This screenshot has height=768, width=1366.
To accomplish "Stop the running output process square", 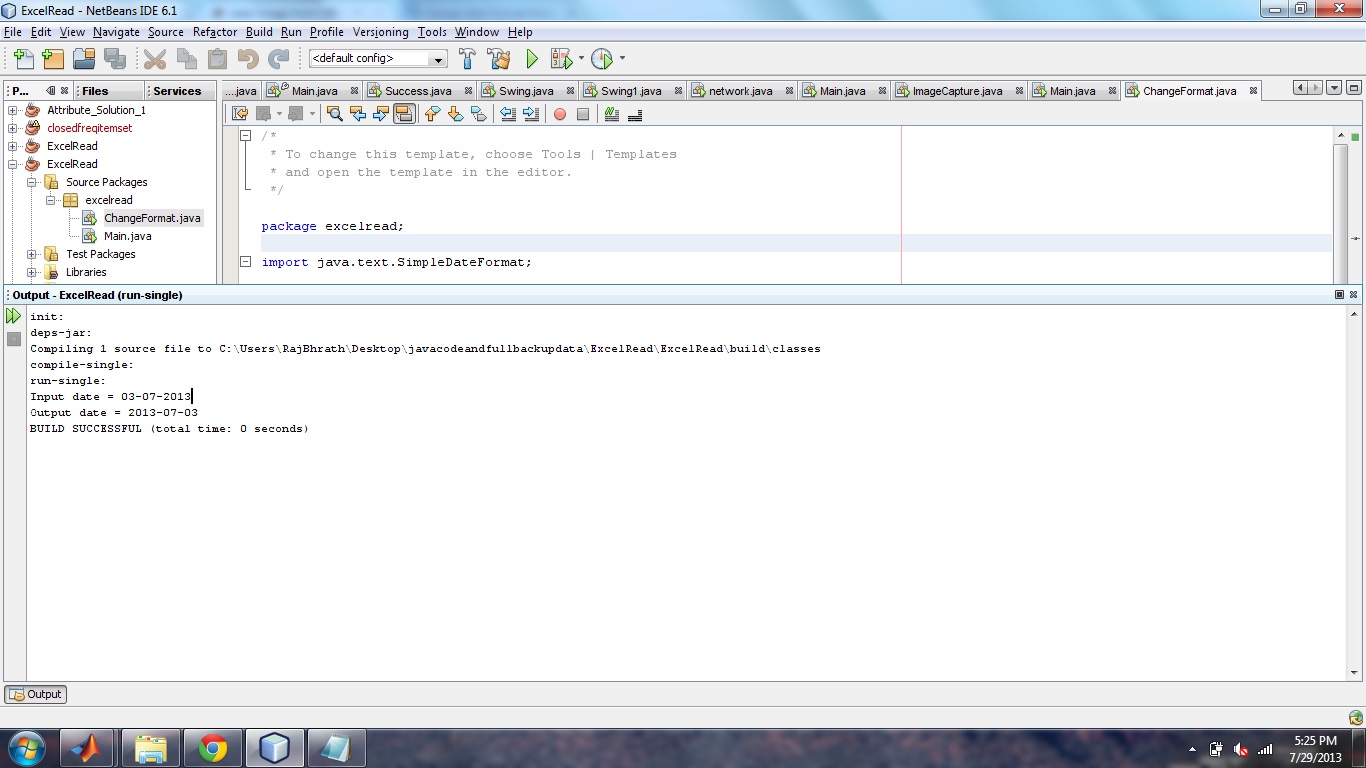I will point(13,339).
